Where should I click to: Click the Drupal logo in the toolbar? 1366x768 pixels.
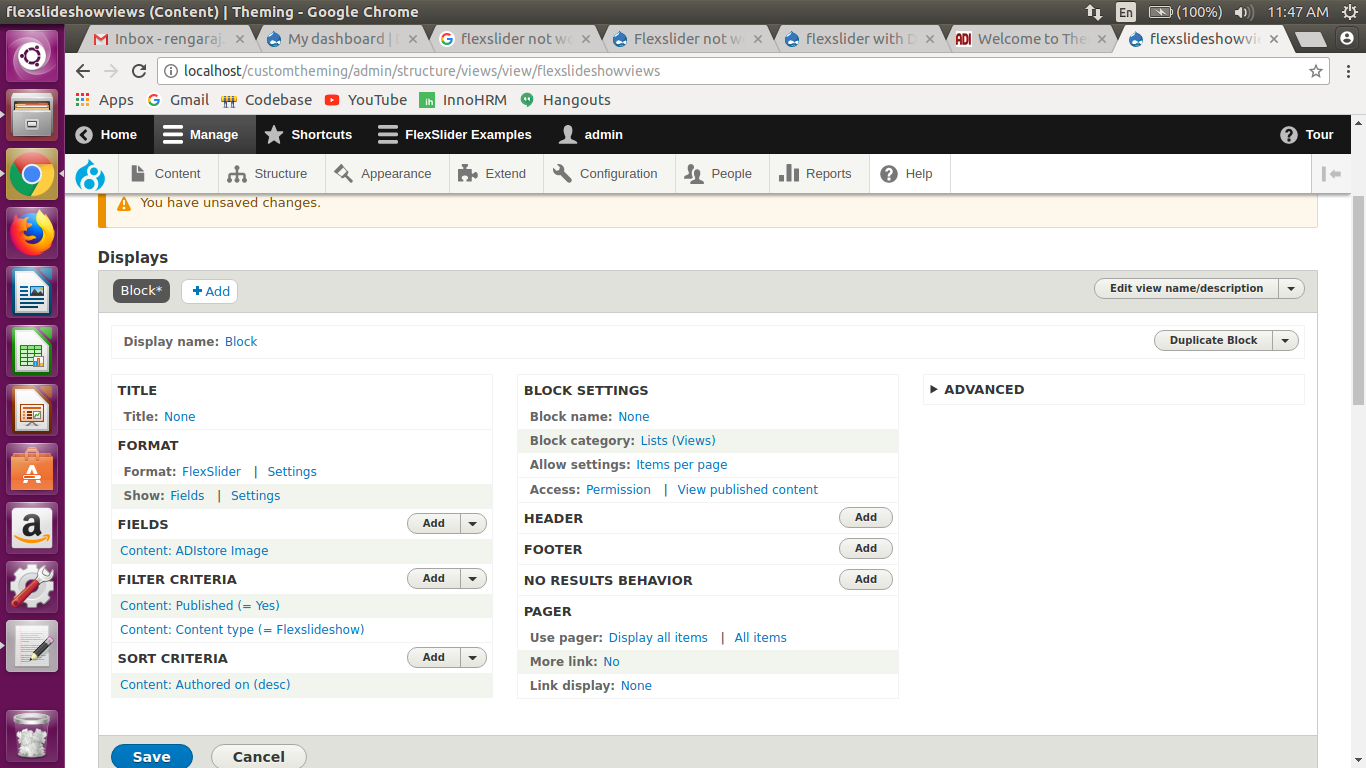91,173
